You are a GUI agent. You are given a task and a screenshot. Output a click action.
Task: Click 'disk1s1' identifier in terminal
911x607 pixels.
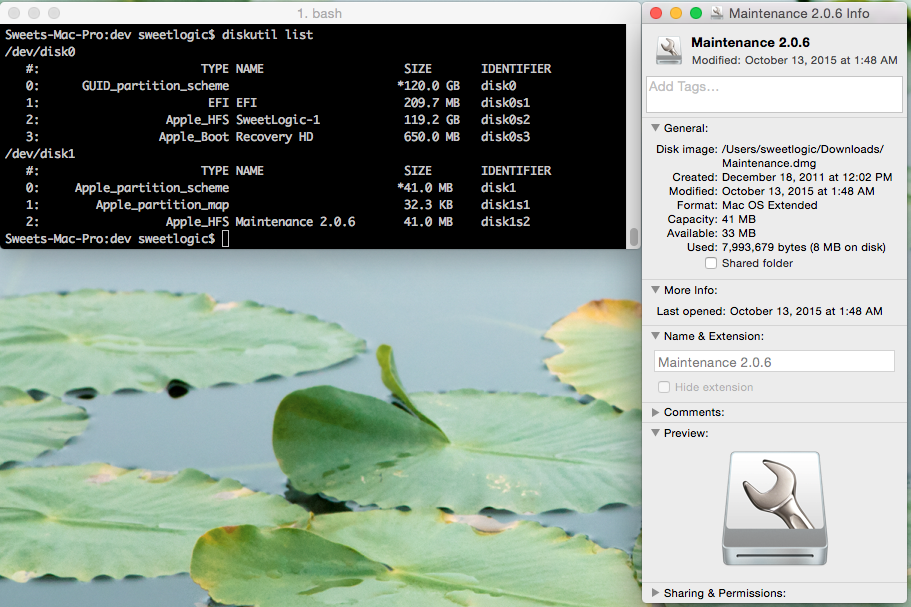click(x=505, y=205)
